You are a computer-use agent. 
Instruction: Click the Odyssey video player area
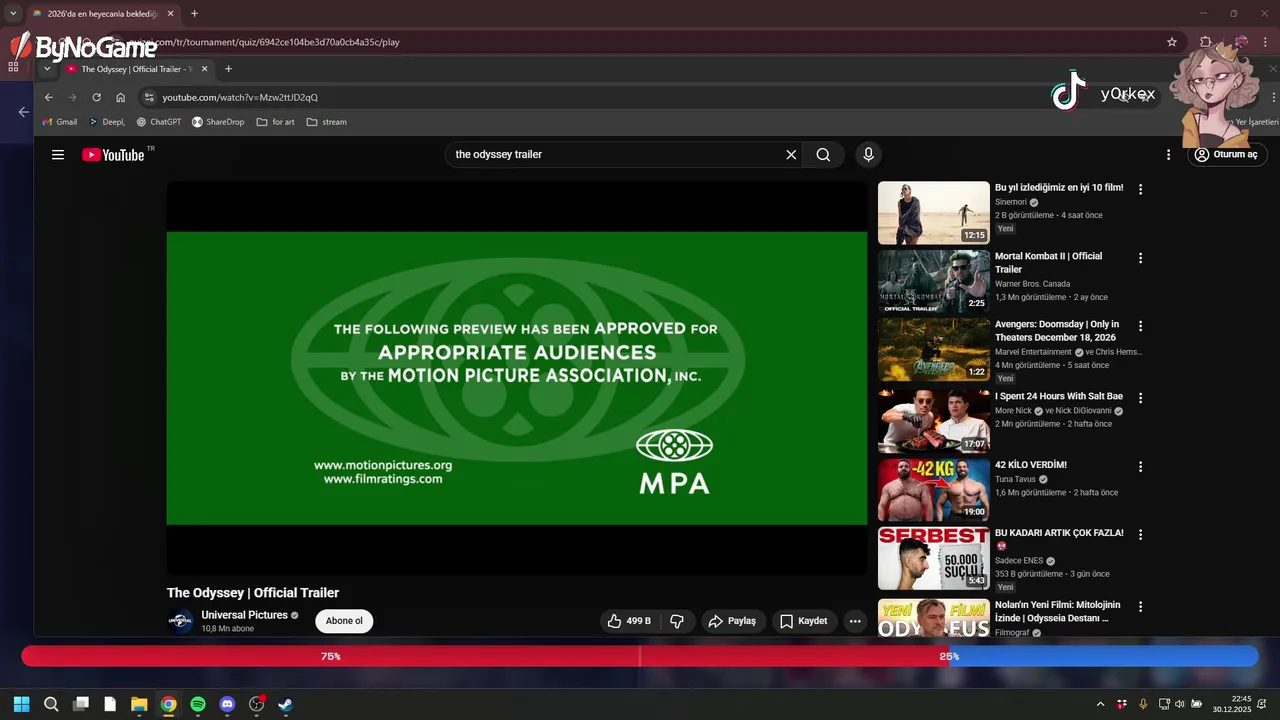pyautogui.click(x=517, y=378)
